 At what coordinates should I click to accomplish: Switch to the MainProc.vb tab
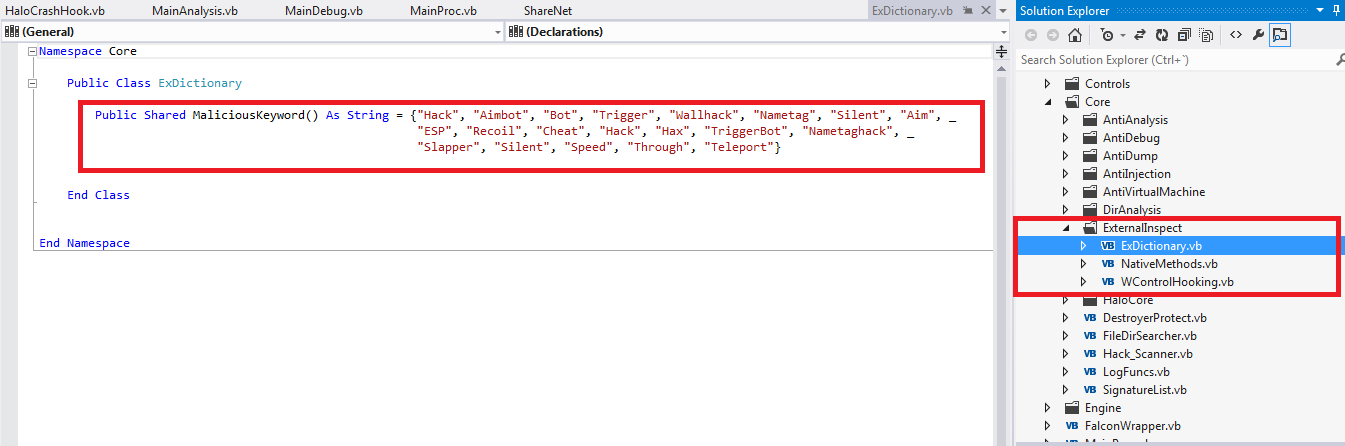pos(443,10)
